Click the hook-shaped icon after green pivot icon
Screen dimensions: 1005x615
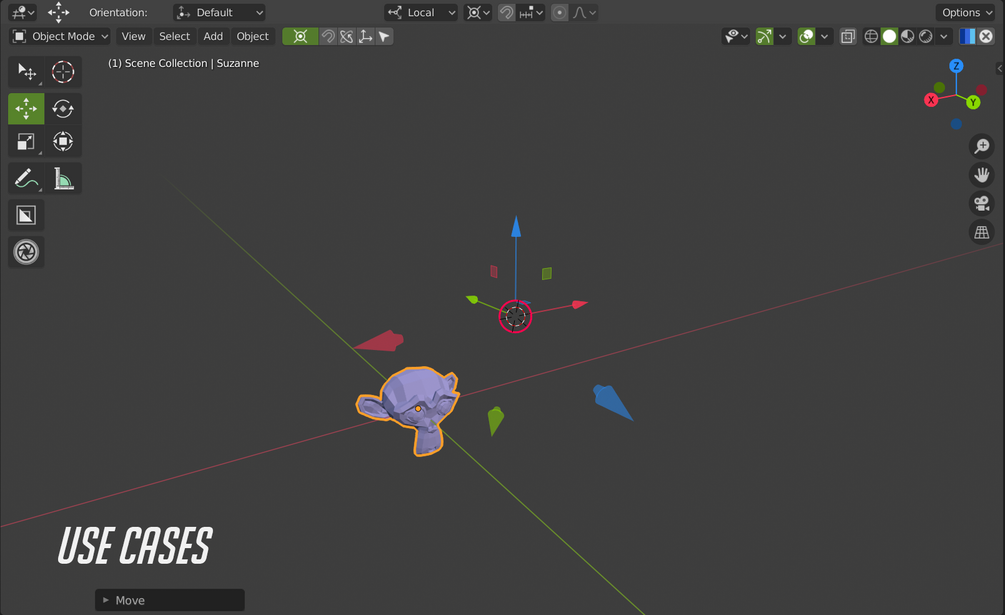328,37
